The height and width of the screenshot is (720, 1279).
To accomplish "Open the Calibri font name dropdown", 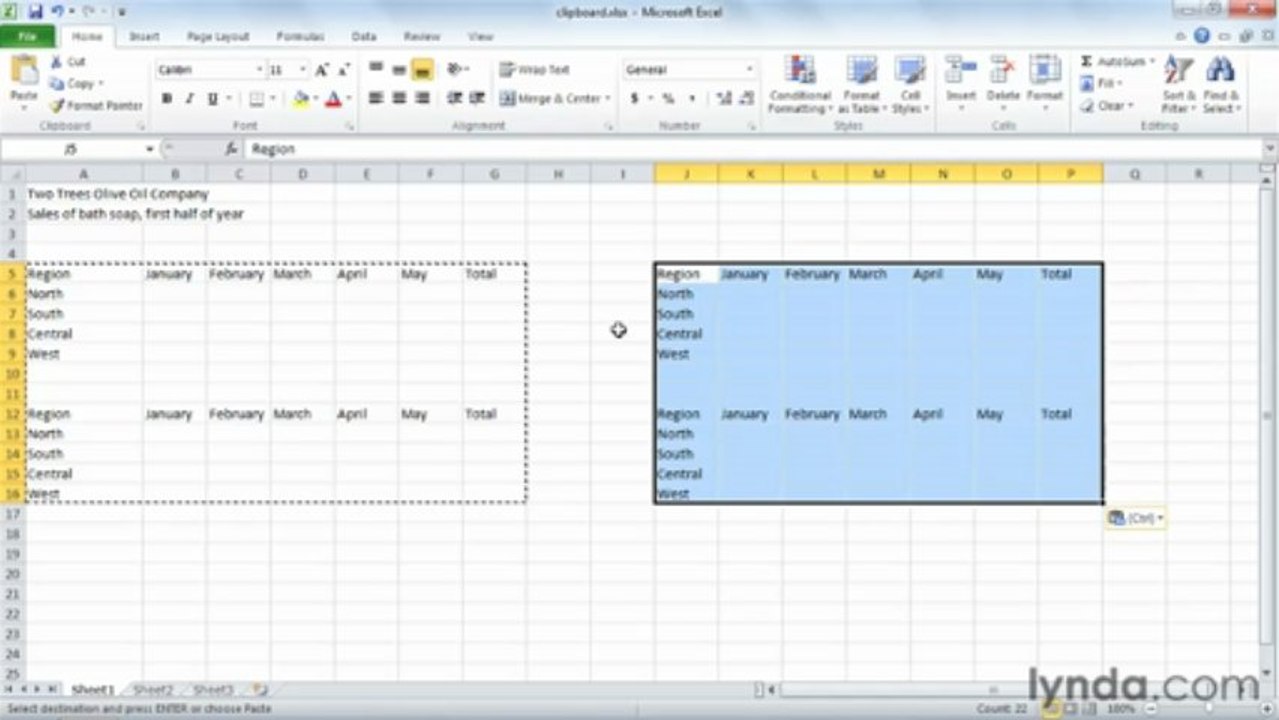I will tap(259, 70).
